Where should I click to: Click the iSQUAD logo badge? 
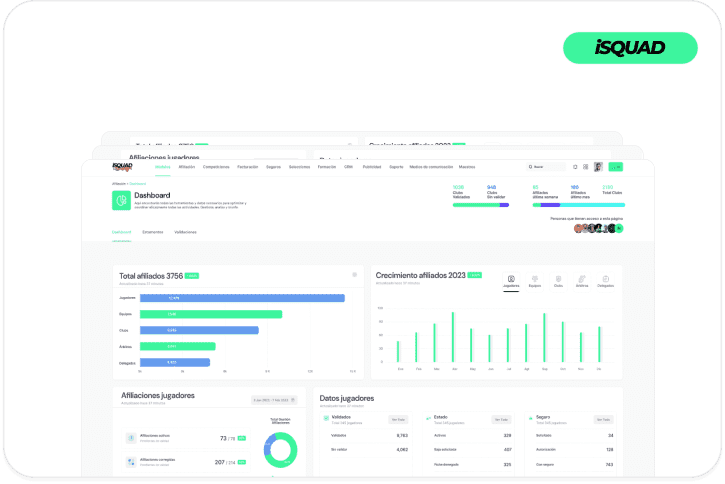629,47
